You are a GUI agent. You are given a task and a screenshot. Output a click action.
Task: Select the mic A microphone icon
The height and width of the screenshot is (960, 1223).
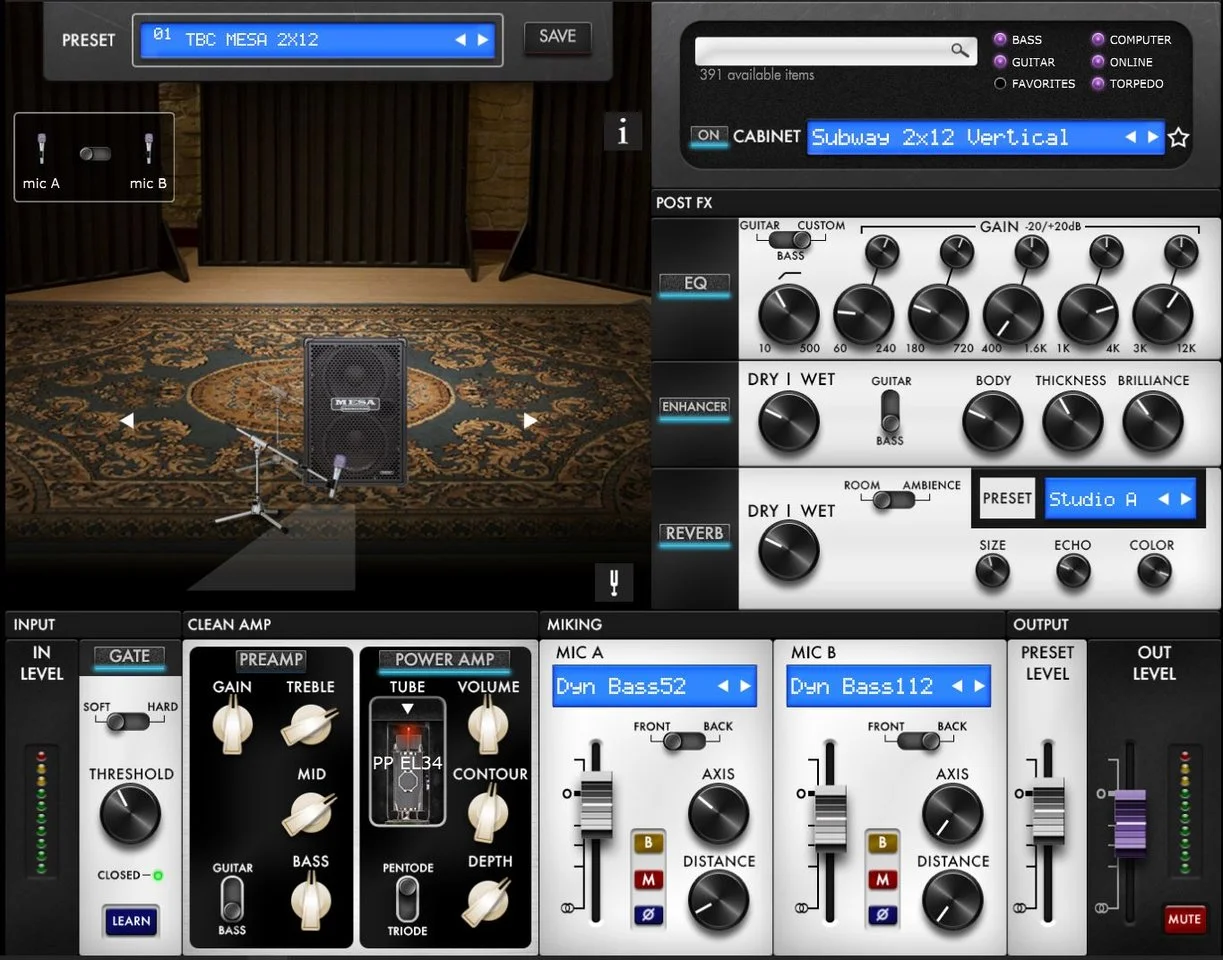click(x=42, y=151)
